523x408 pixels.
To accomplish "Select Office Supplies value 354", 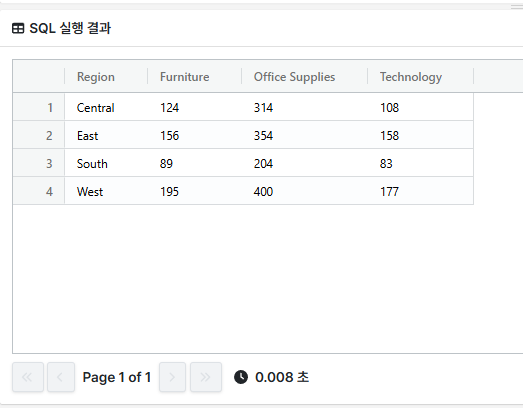I will coord(305,135).
